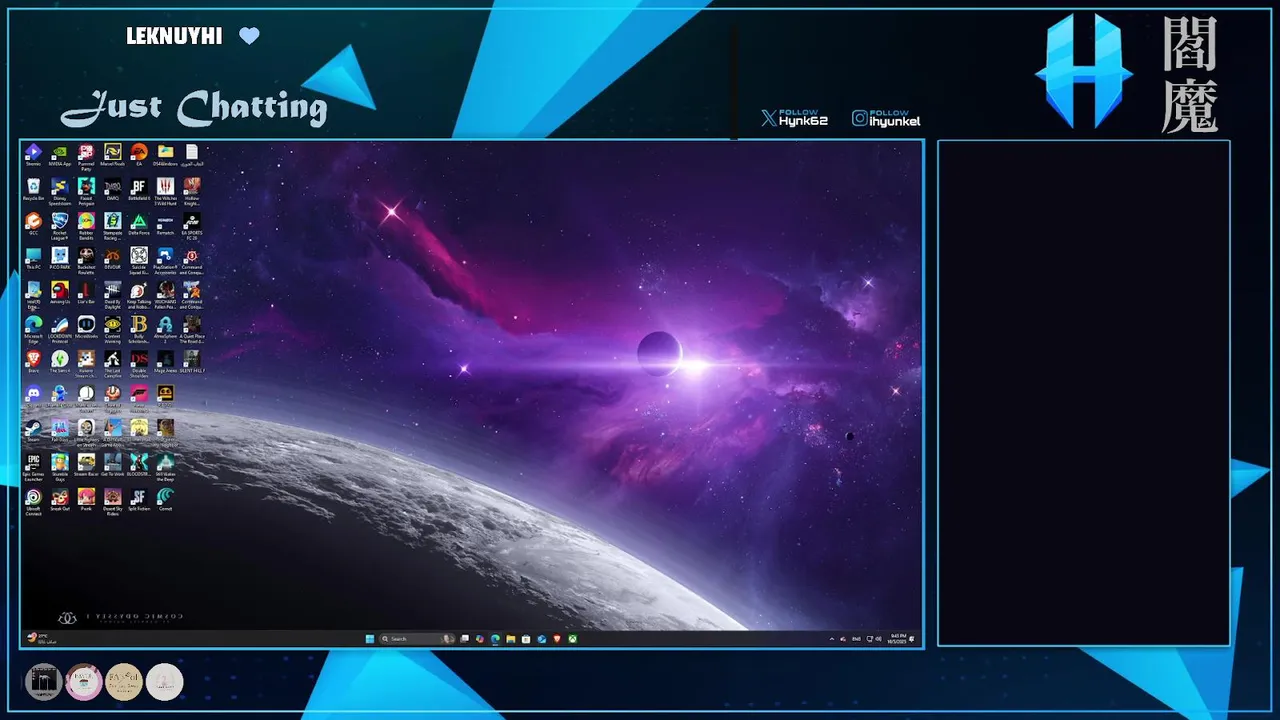Open the Recycle Bin on desktop

tap(33, 189)
